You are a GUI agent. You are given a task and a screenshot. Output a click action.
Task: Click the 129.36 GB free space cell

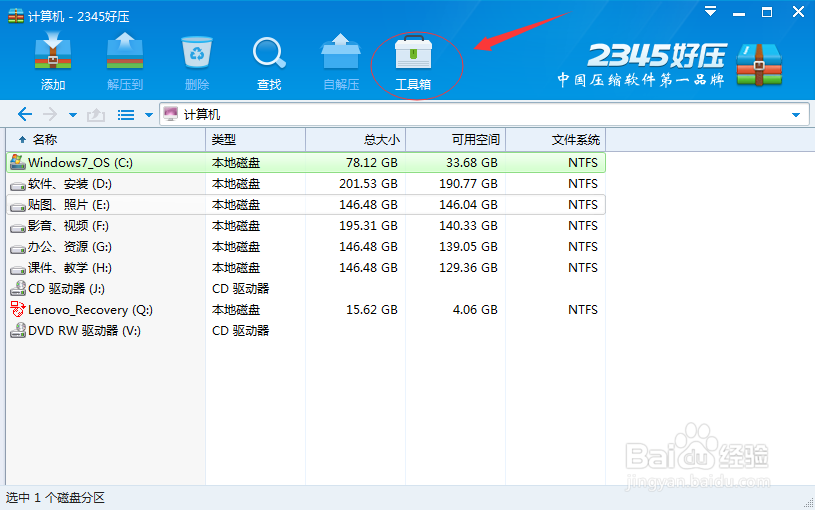468,268
